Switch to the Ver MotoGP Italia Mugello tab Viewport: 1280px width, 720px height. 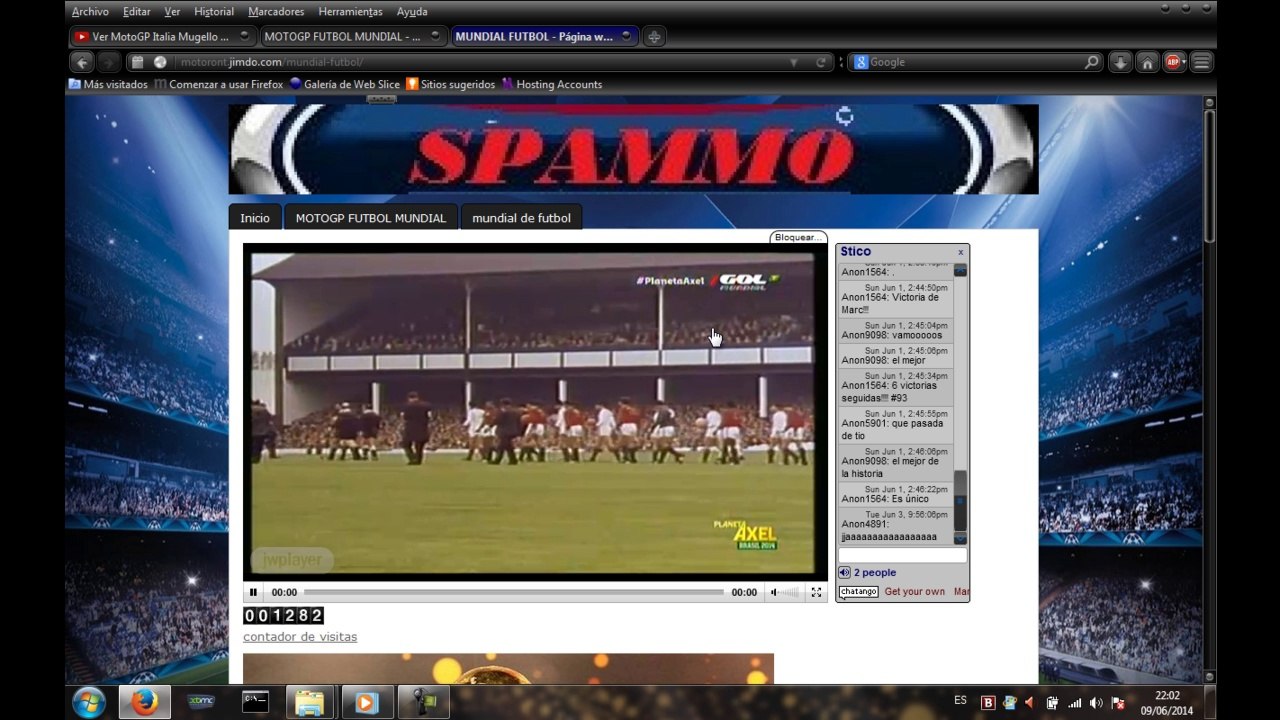tap(162, 37)
